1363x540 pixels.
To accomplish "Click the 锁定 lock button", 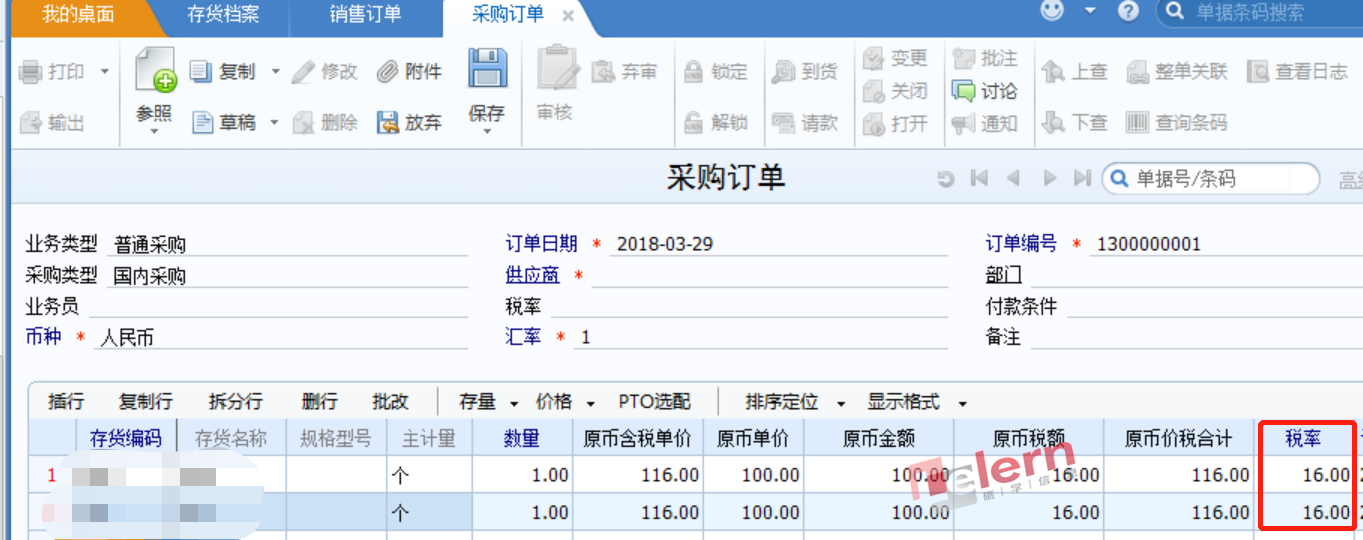I will (x=716, y=72).
